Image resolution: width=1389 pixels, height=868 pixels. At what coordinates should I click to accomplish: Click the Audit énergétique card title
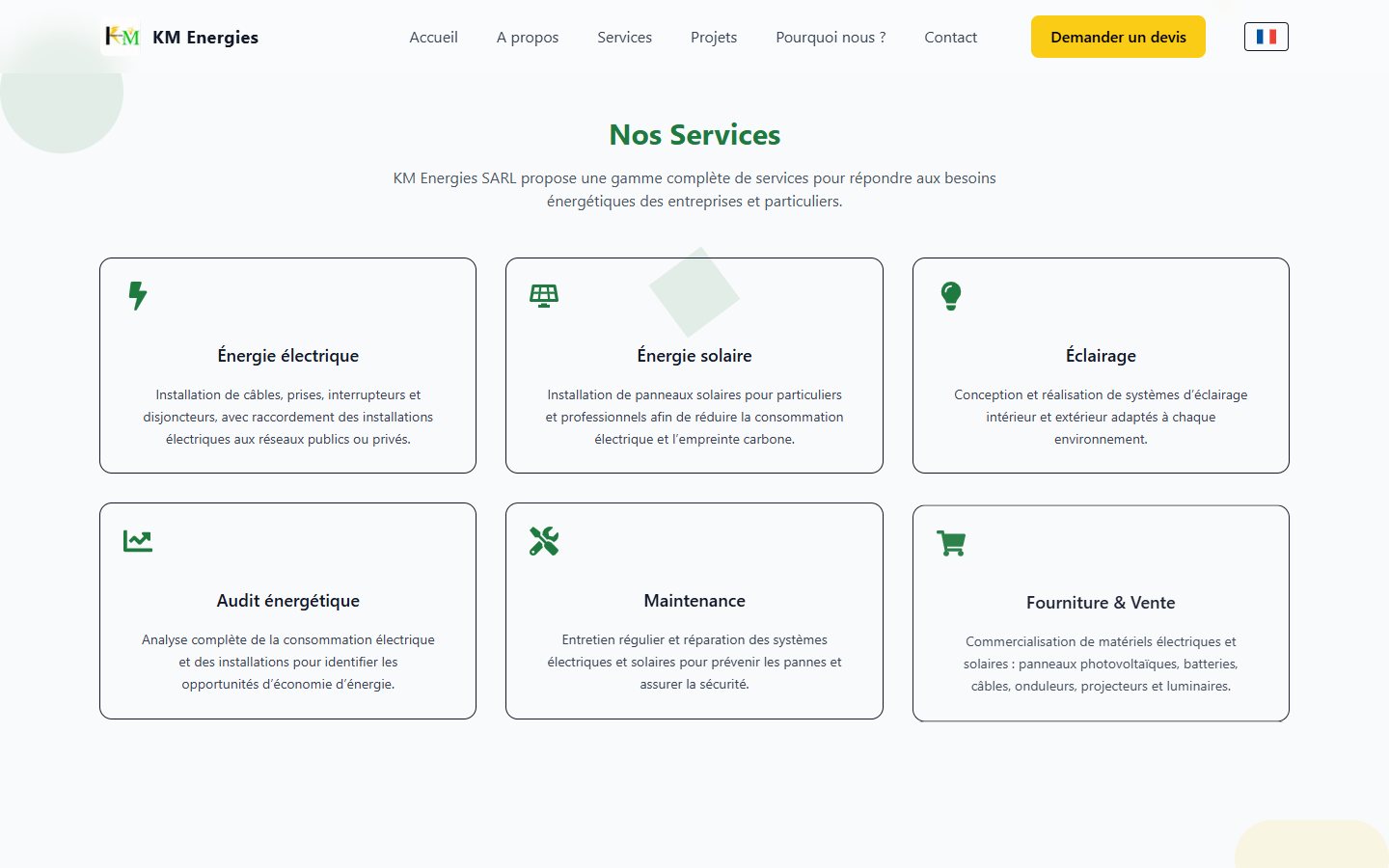[287, 600]
